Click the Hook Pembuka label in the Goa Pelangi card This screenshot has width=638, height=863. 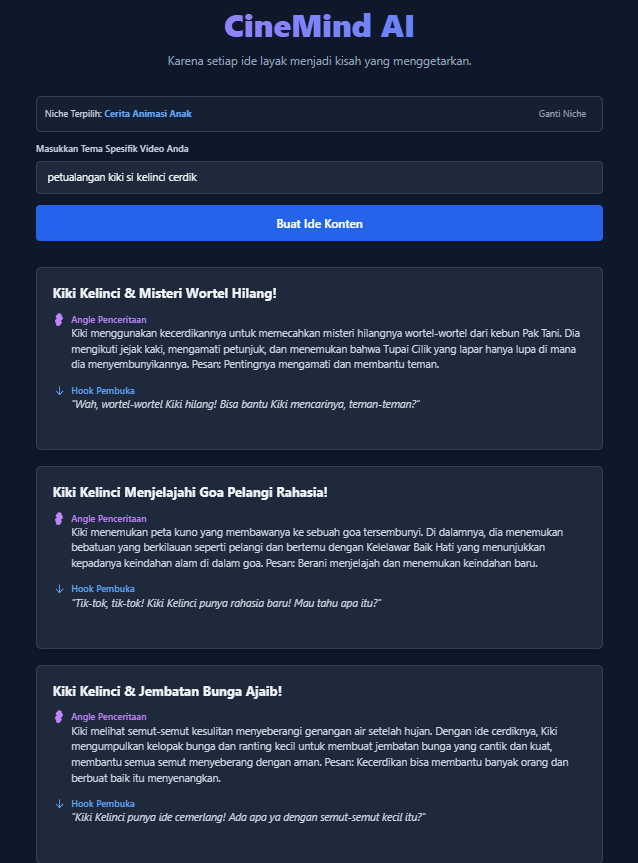tap(103, 589)
